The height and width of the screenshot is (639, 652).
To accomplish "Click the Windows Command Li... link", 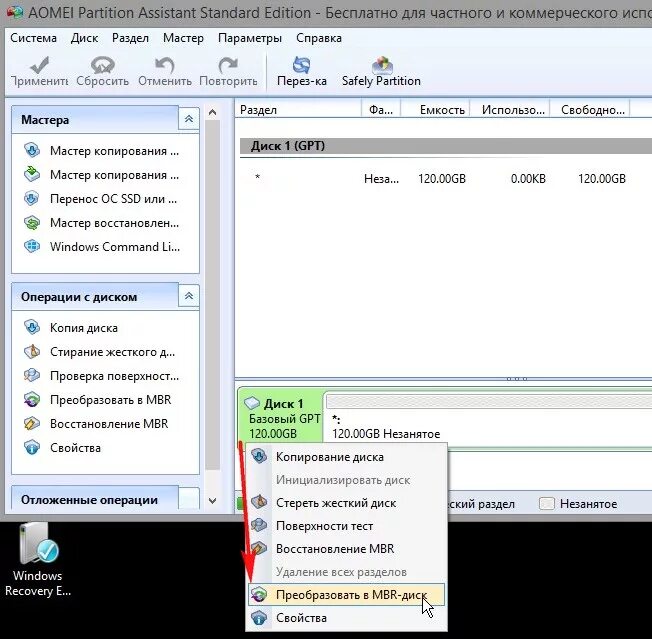I will [115, 247].
